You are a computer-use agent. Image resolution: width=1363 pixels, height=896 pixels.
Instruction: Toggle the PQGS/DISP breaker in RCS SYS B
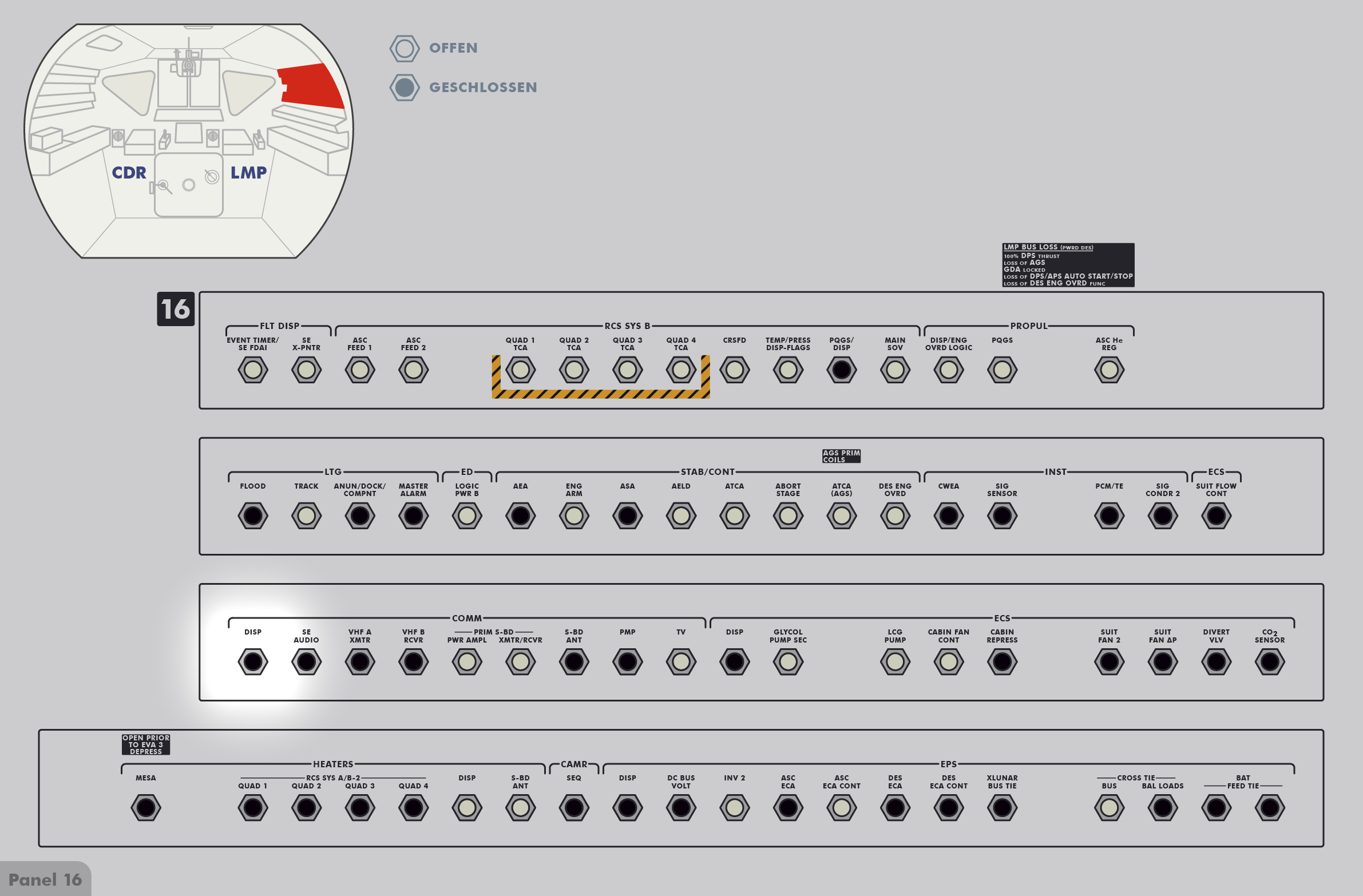[841, 370]
